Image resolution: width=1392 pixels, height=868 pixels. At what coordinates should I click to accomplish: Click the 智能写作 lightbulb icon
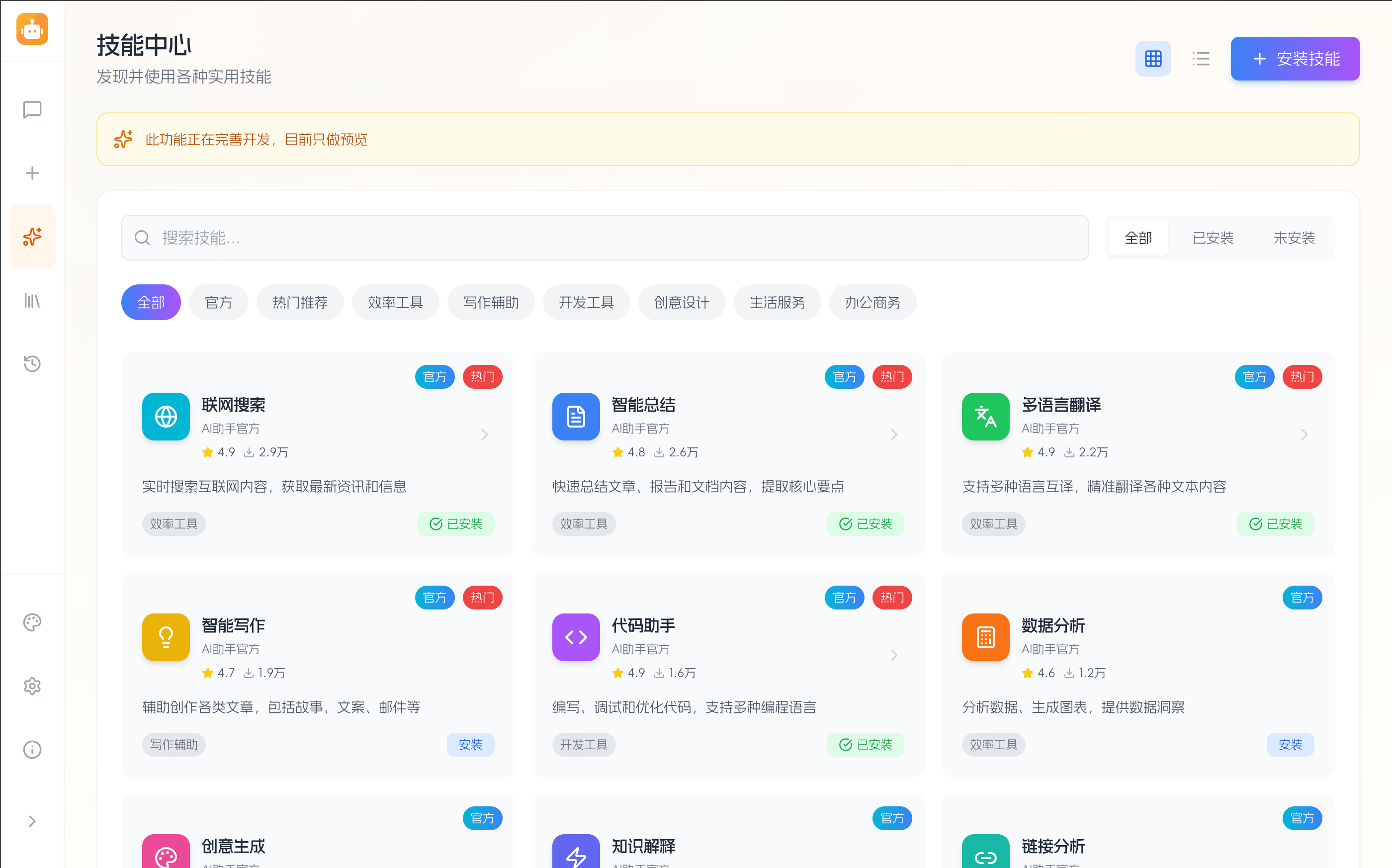[x=166, y=637]
